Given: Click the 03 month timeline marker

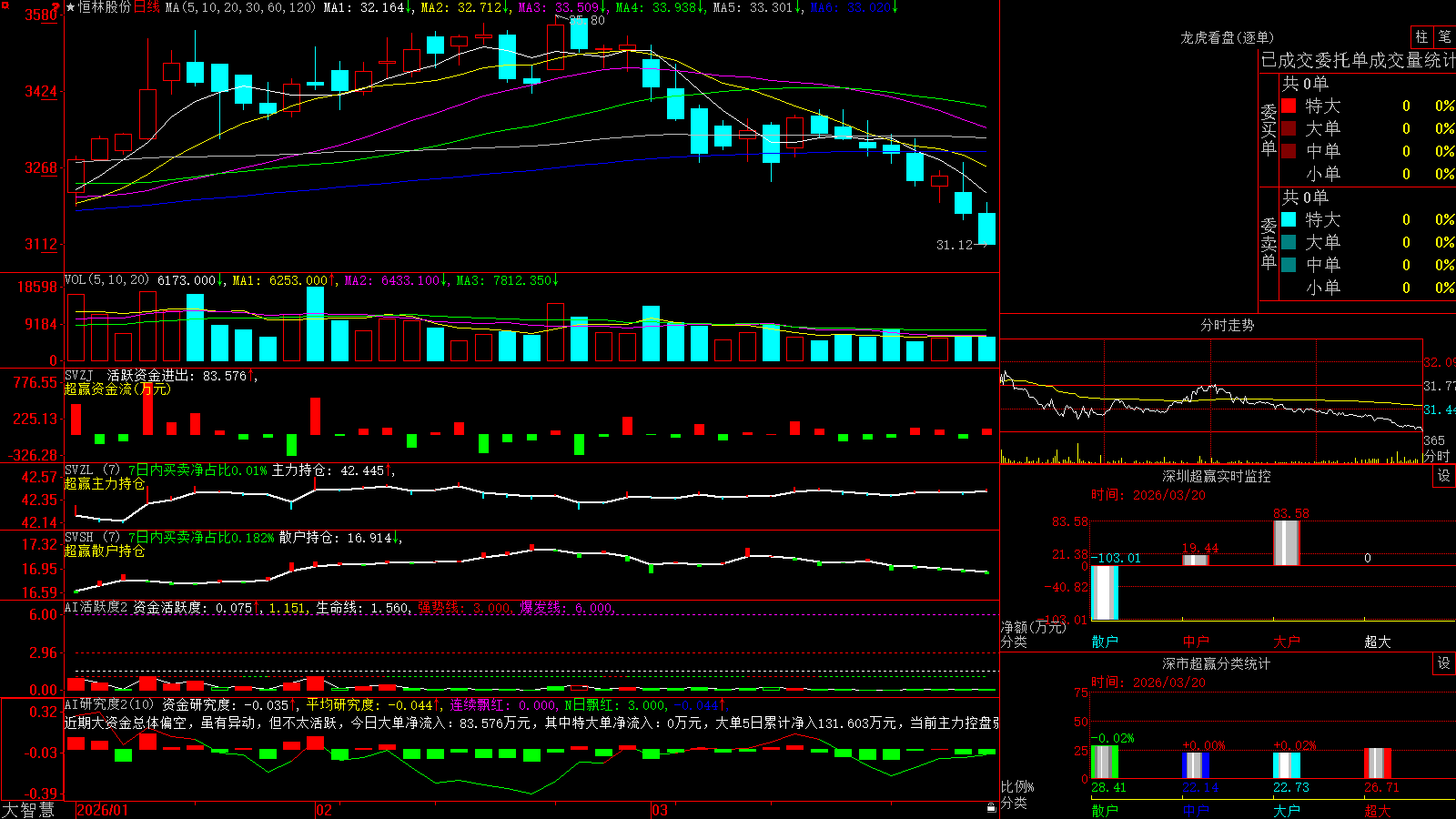Looking at the screenshot, I should (660, 810).
